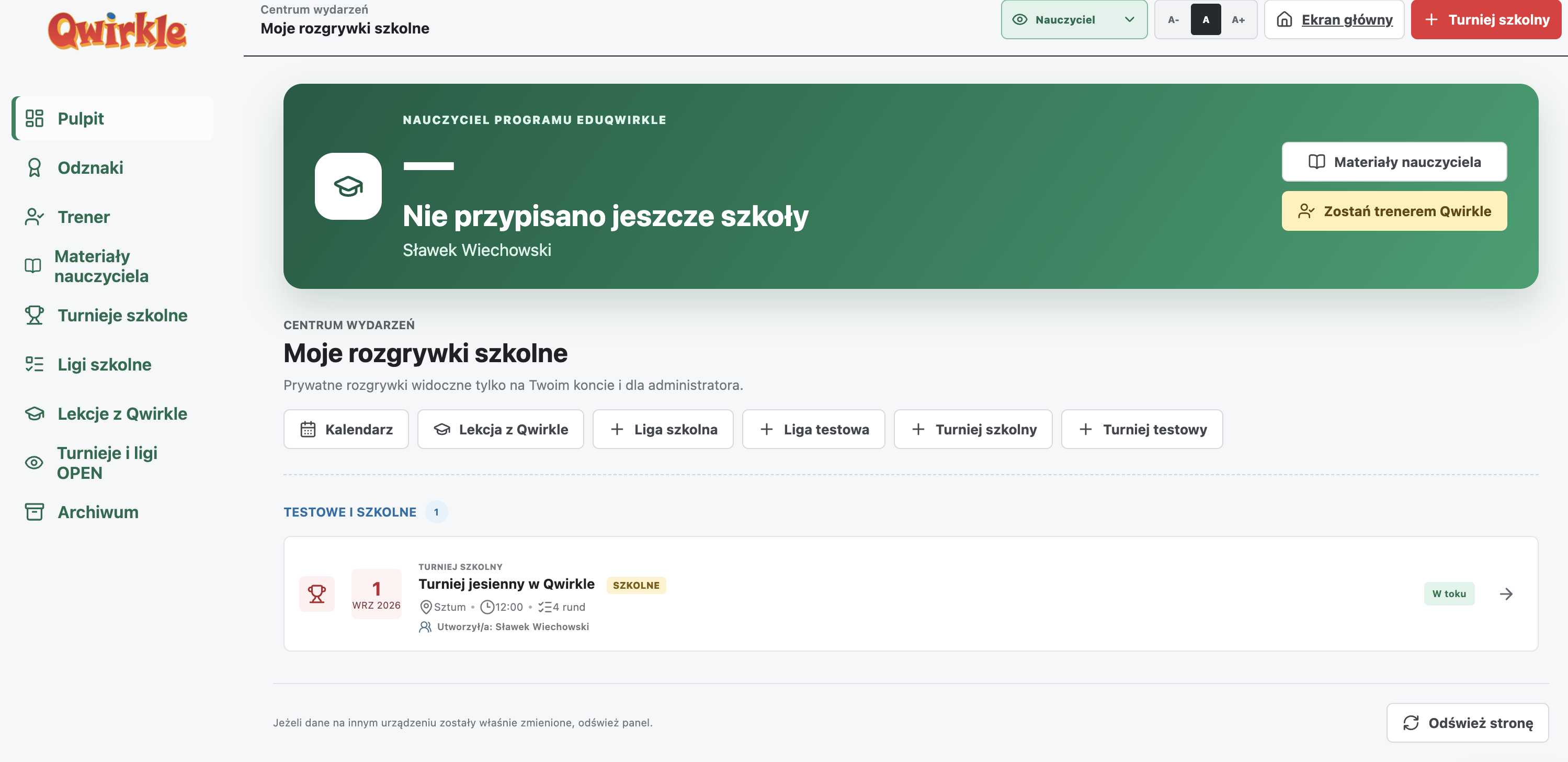Open Pulpit in the sidebar

tap(112, 118)
